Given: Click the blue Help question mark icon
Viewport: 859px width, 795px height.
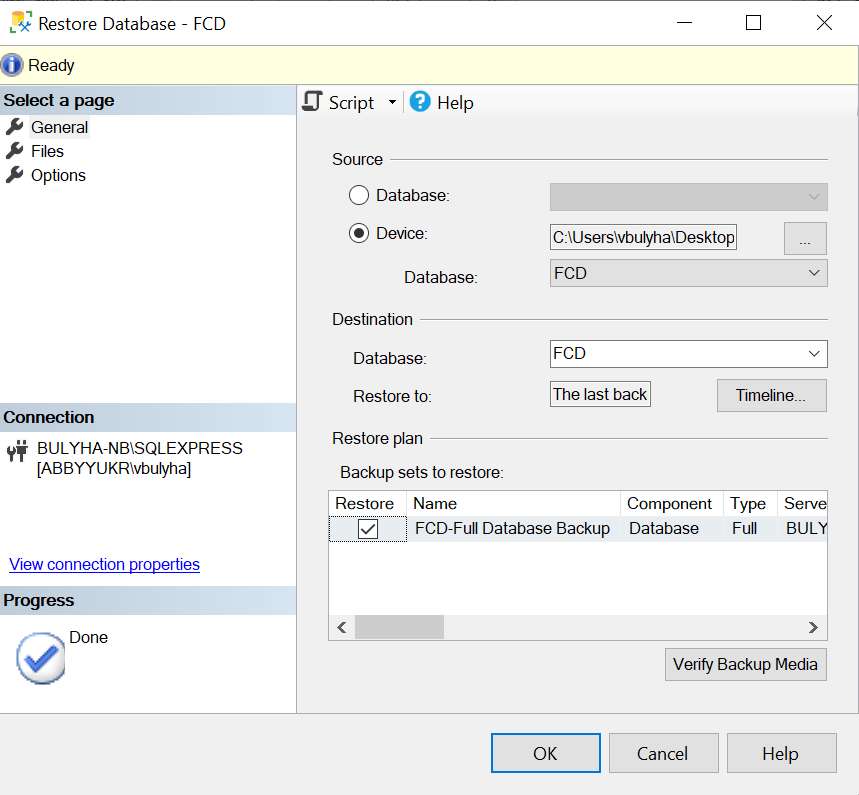Looking at the screenshot, I should pos(420,102).
